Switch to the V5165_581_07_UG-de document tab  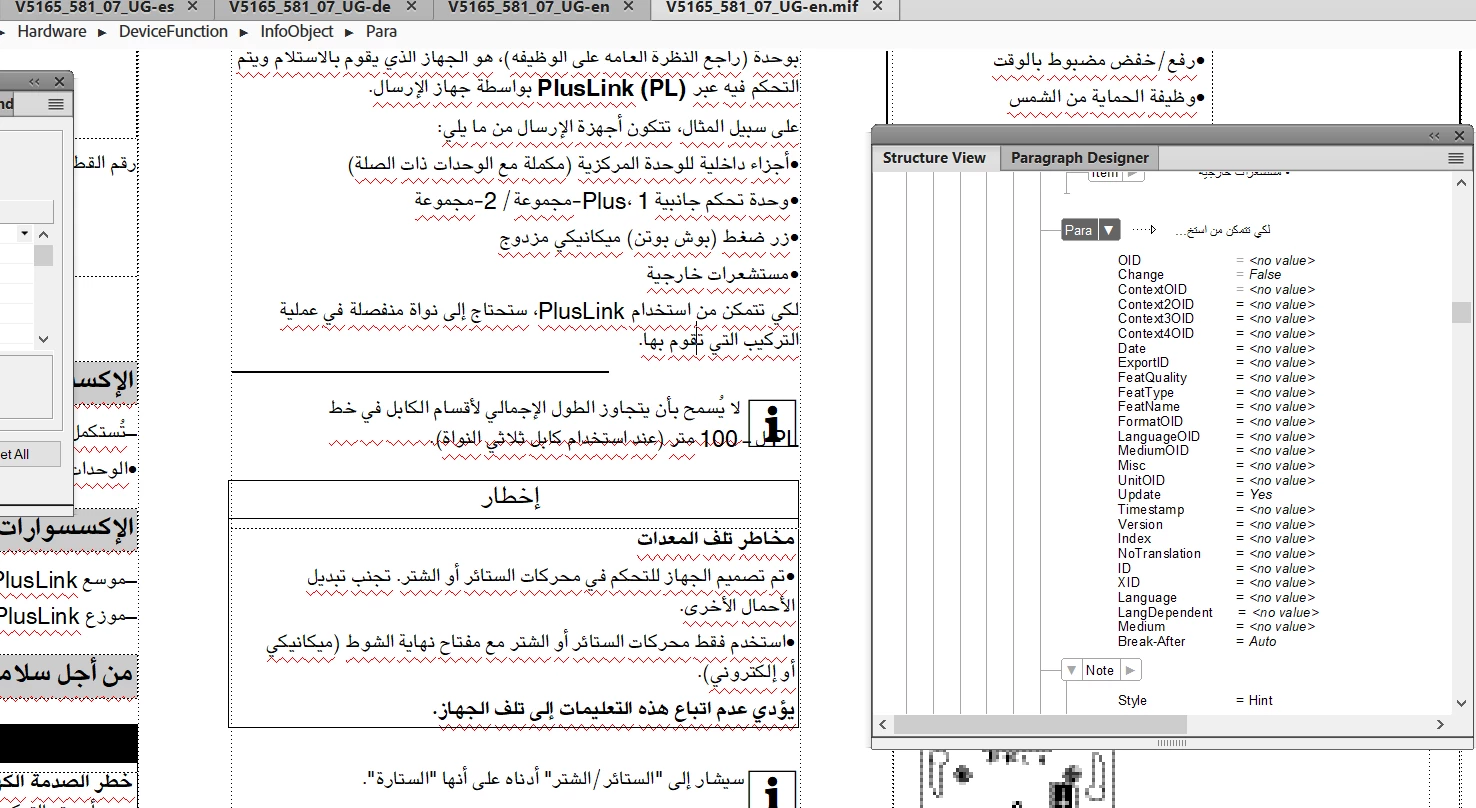tap(309, 6)
